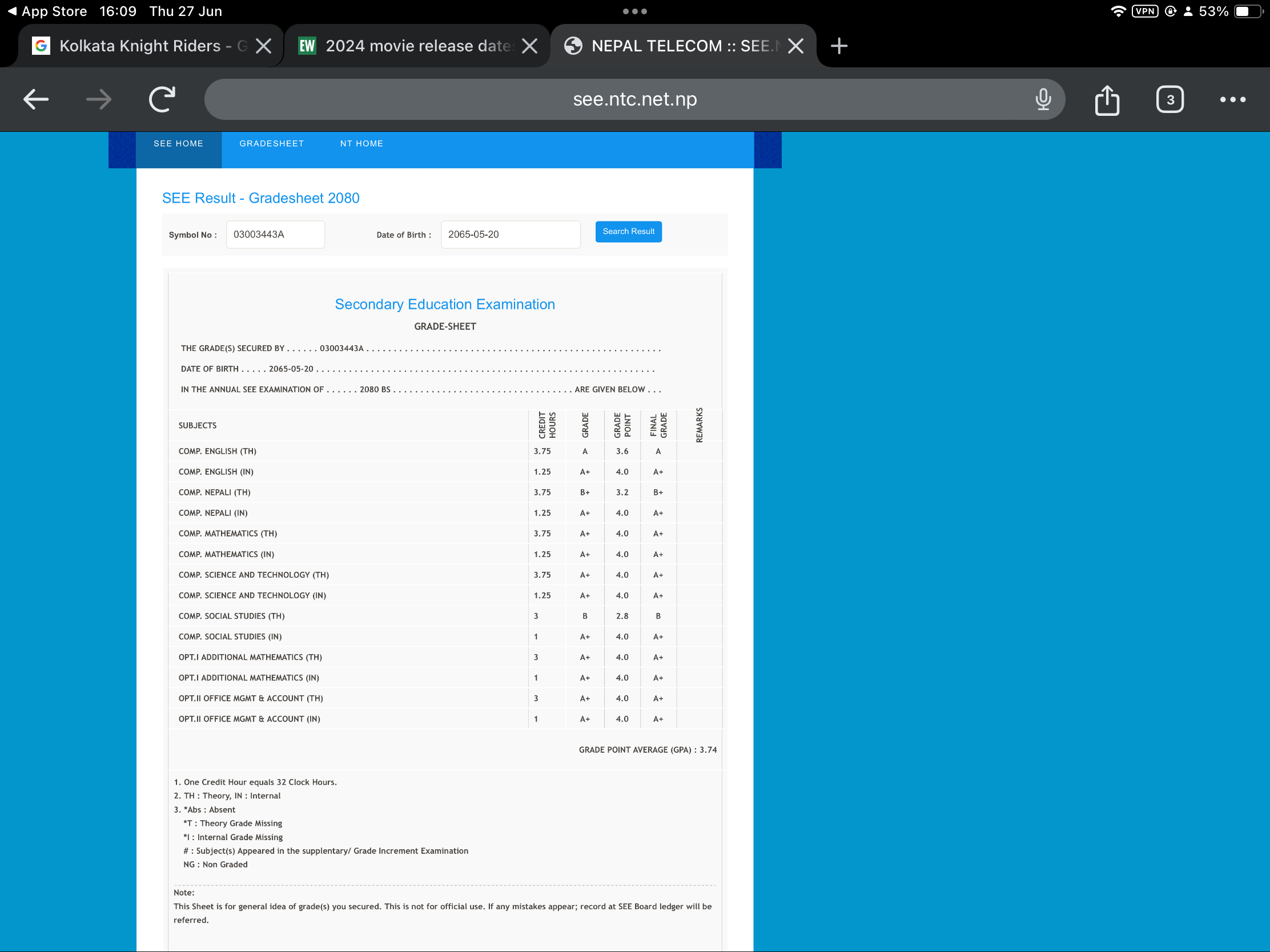Open the tab switcher showing 3

1169,100
